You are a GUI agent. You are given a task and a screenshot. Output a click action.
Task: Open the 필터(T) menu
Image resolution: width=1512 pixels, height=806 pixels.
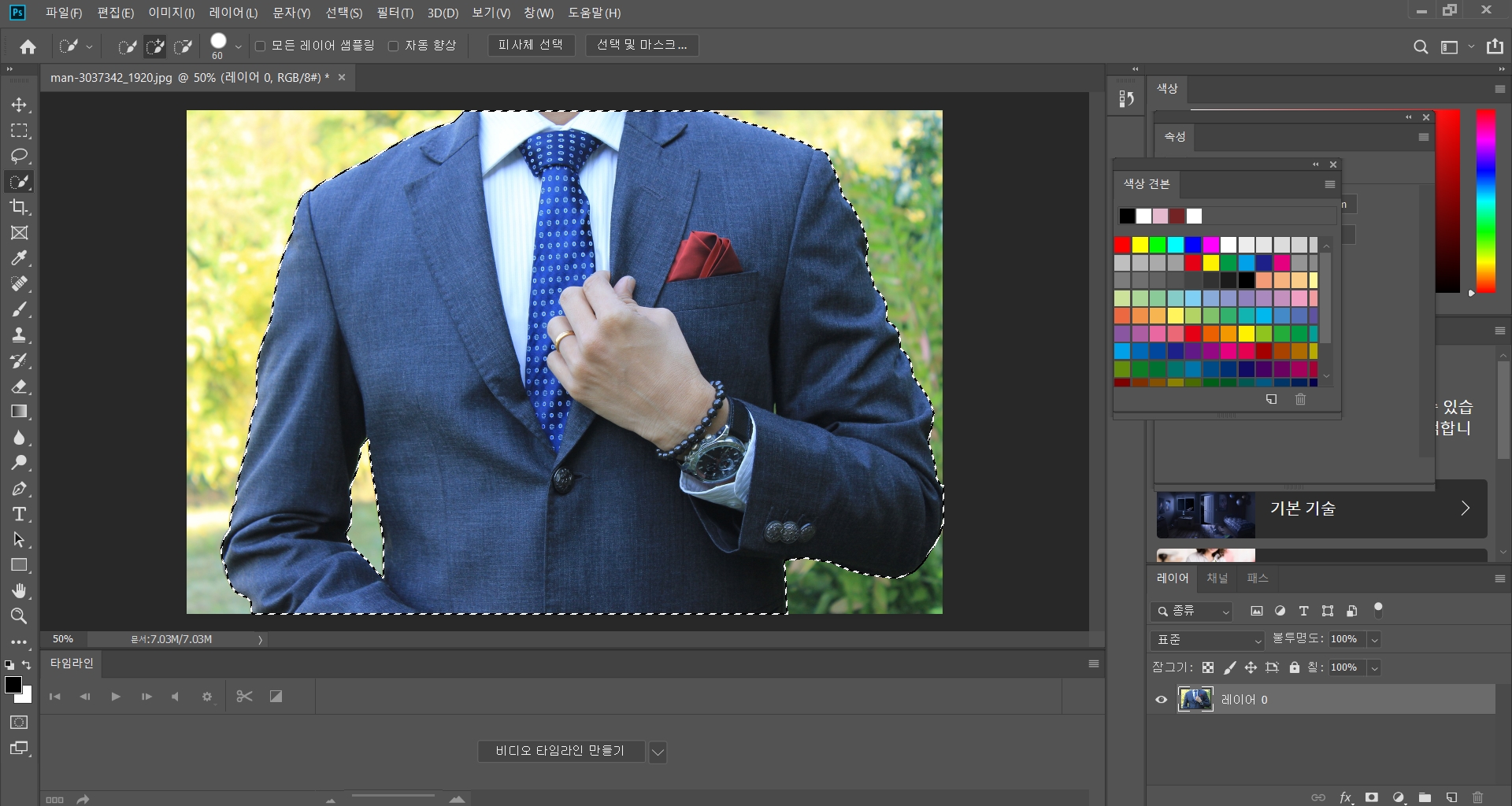tap(395, 13)
